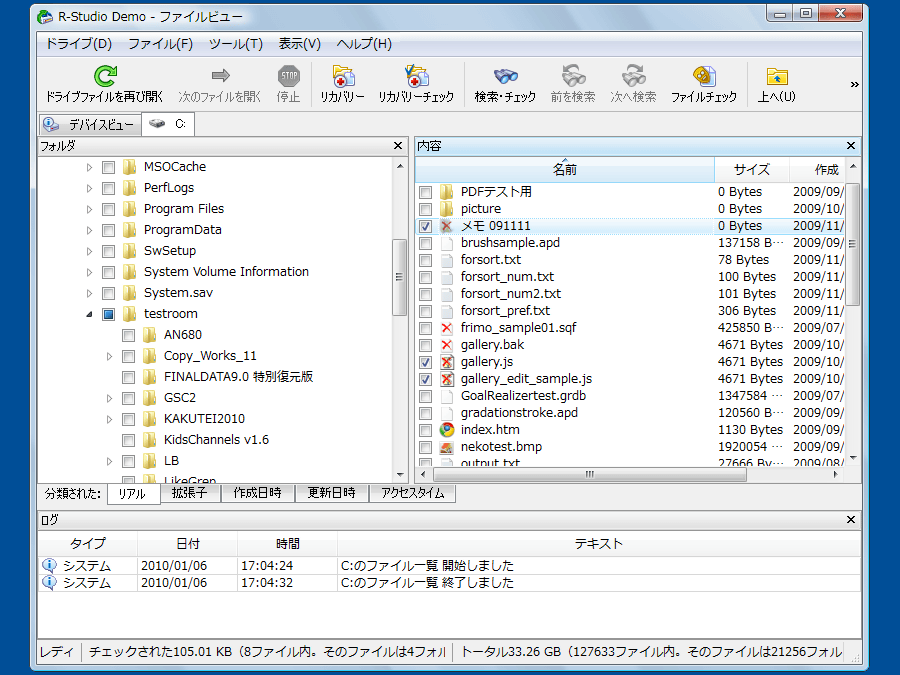Open the ツール(T) menu
Viewport: 900px width, 675px height.
coord(235,44)
